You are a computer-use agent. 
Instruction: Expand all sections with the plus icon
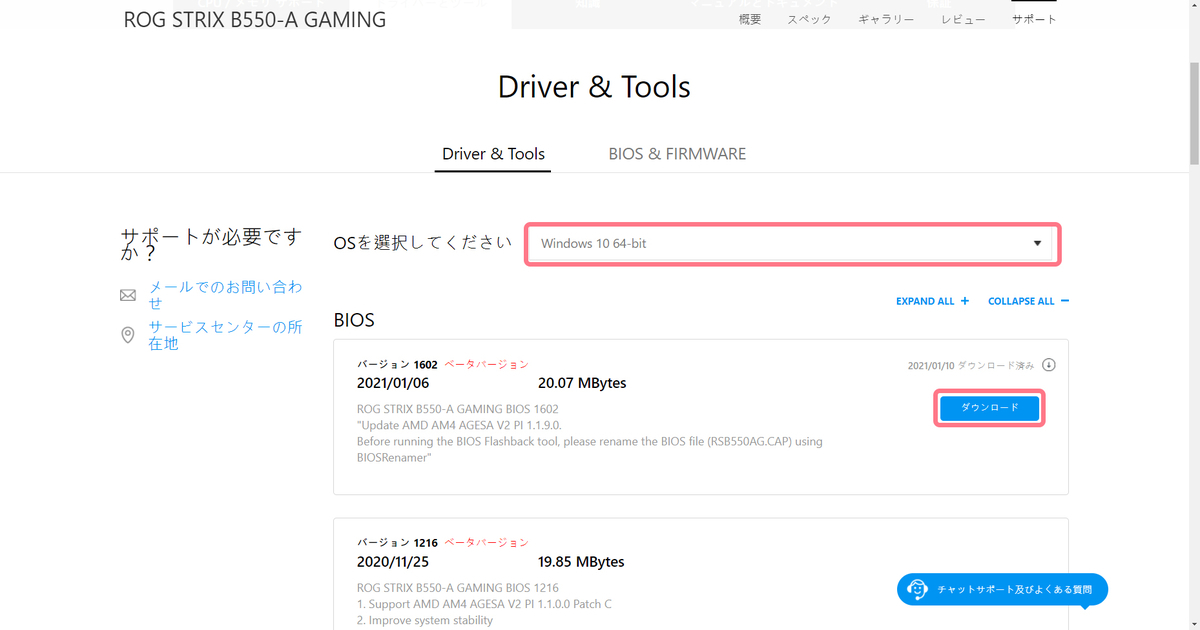coord(965,301)
